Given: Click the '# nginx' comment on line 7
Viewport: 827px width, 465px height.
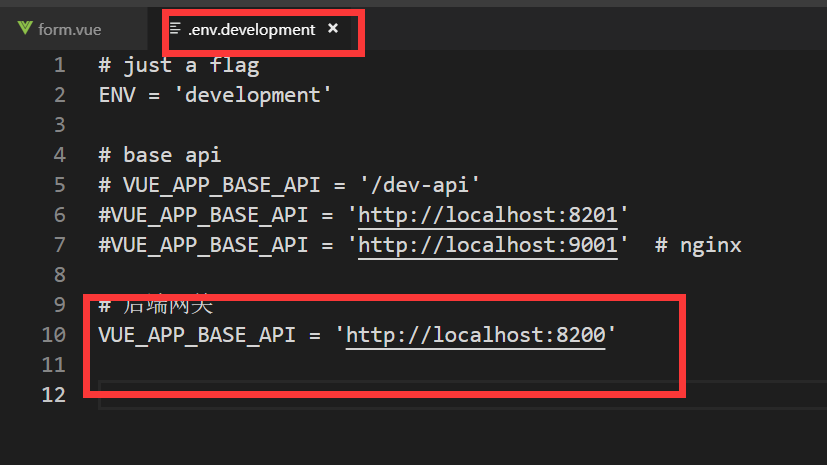Looking at the screenshot, I should pyautogui.click(x=698, y=245).
